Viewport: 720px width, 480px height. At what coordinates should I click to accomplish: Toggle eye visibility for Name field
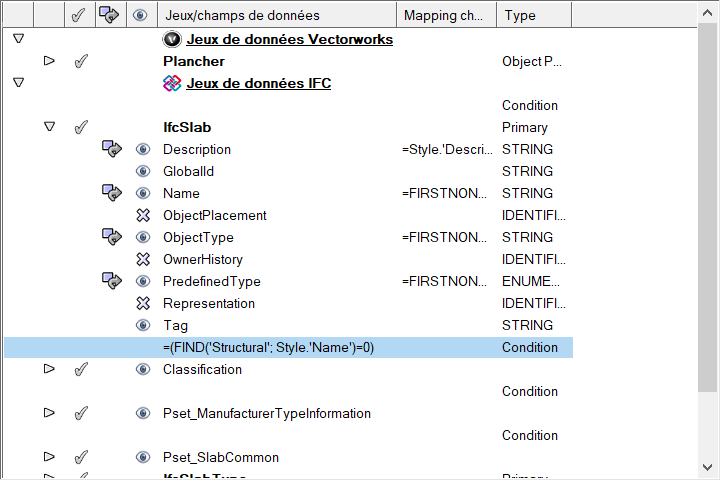(x=143, y=193)
